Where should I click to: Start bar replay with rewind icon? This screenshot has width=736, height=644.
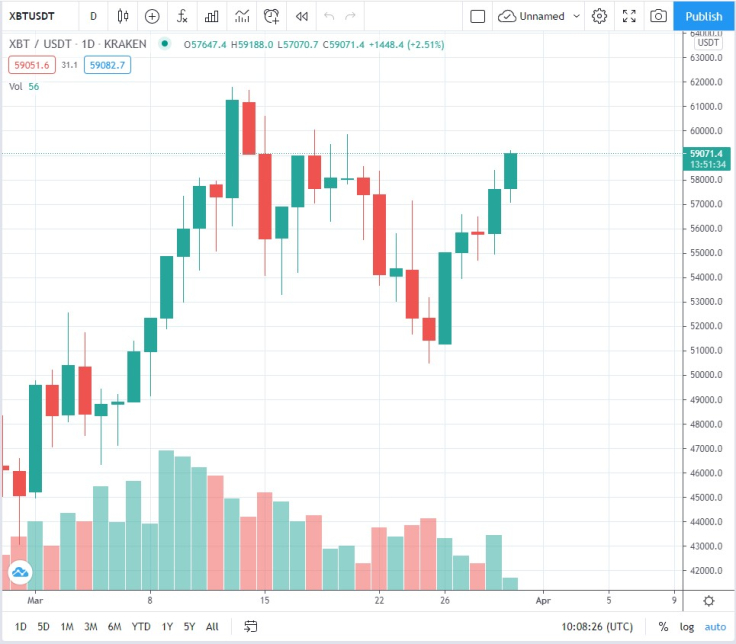(301, 16)
